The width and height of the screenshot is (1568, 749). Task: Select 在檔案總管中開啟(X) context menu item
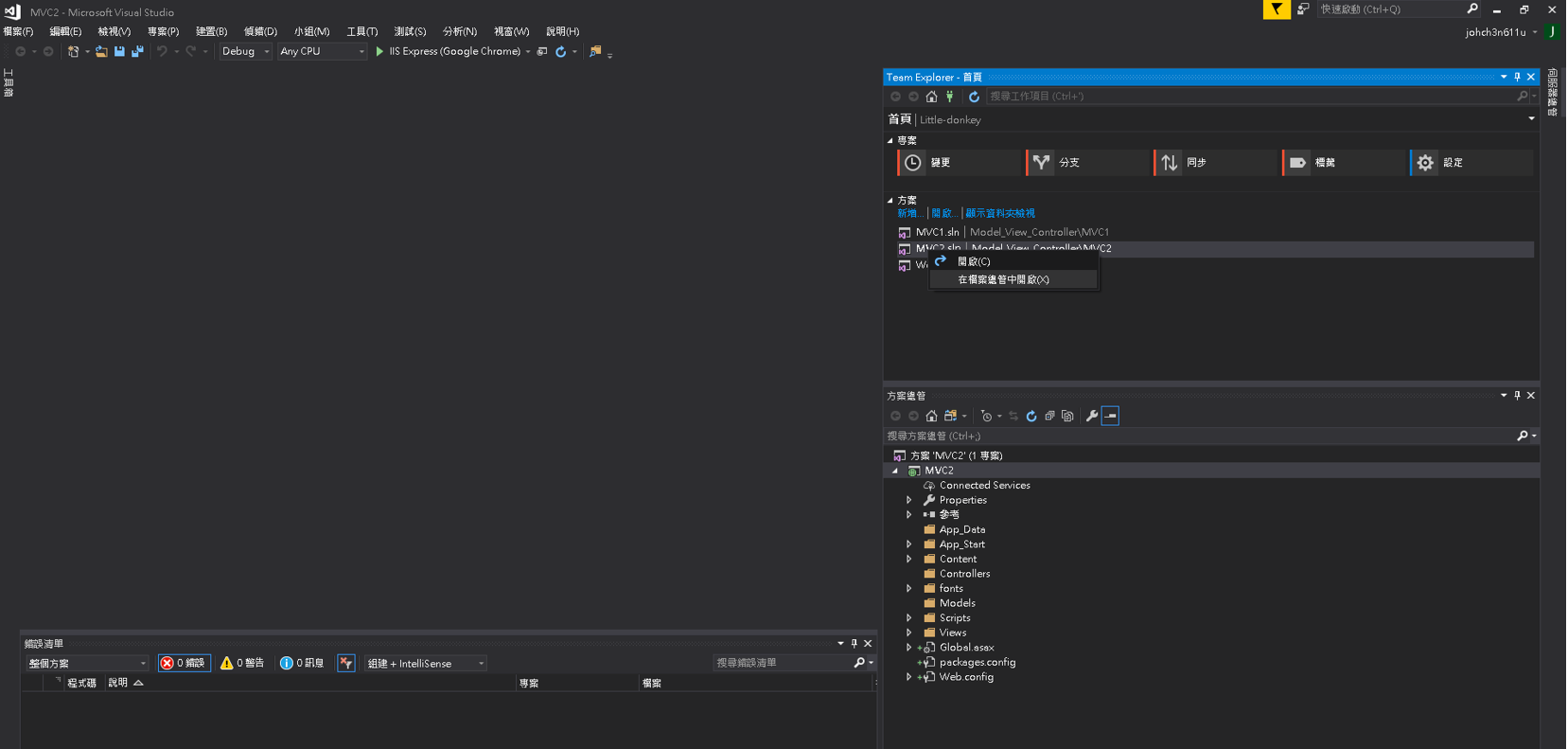coord(1013,279)
